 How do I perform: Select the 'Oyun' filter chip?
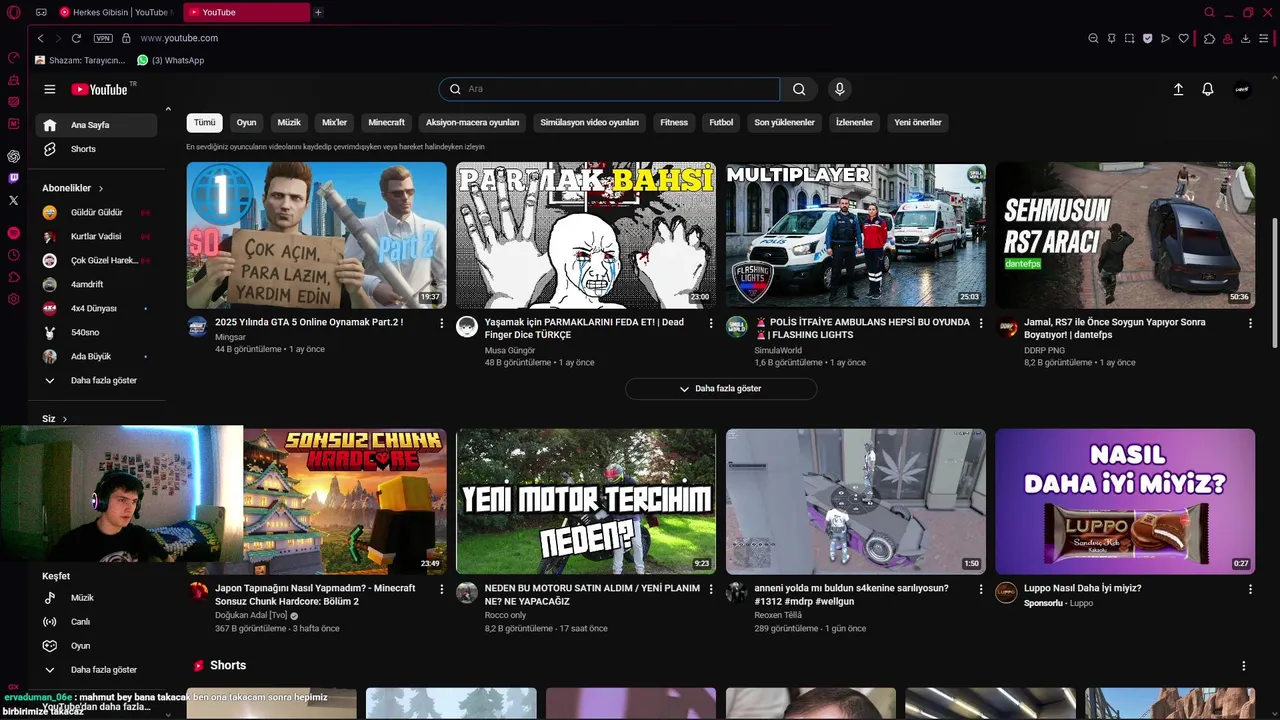246,122
